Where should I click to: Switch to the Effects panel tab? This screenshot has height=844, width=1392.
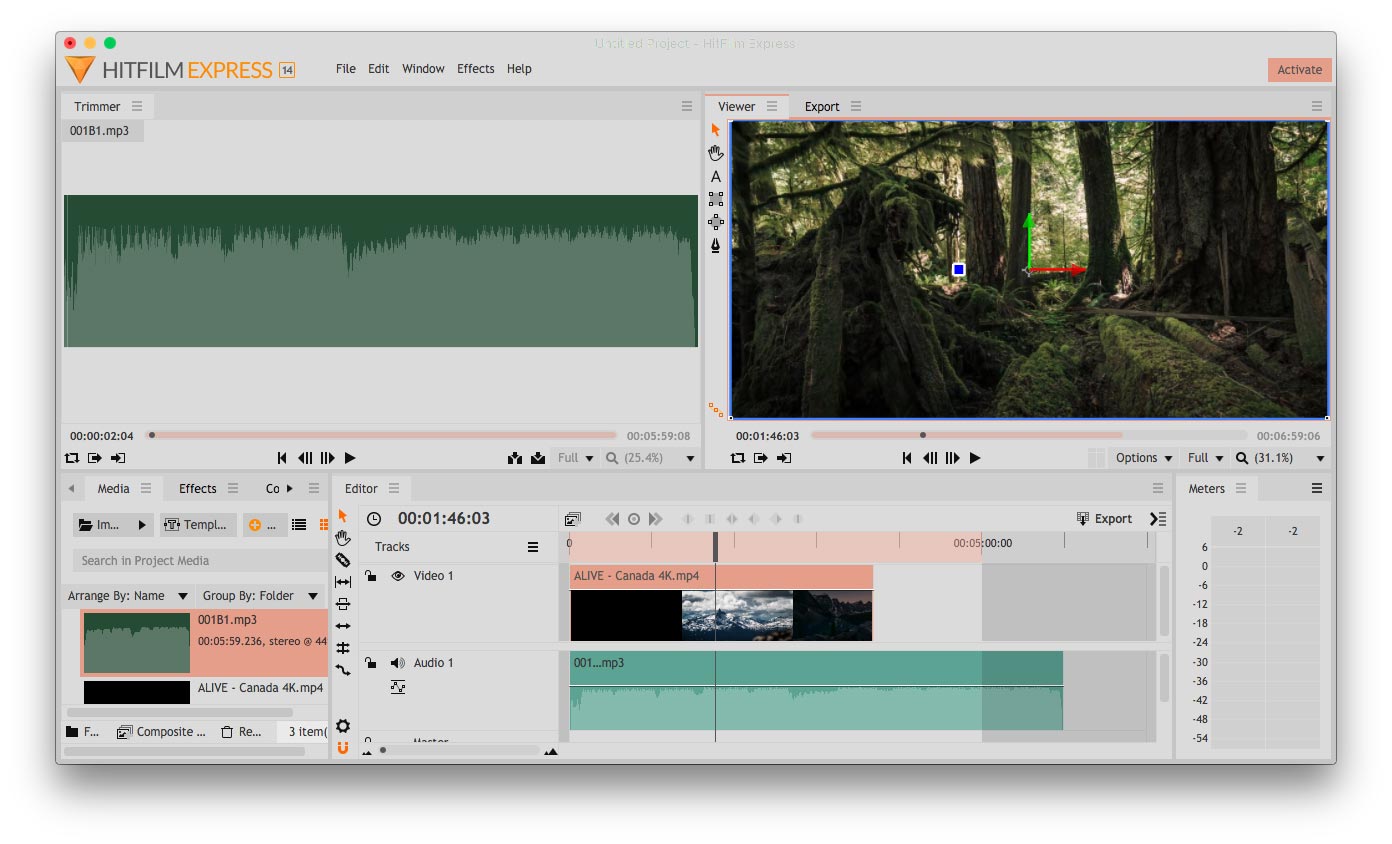coord(198,489)
